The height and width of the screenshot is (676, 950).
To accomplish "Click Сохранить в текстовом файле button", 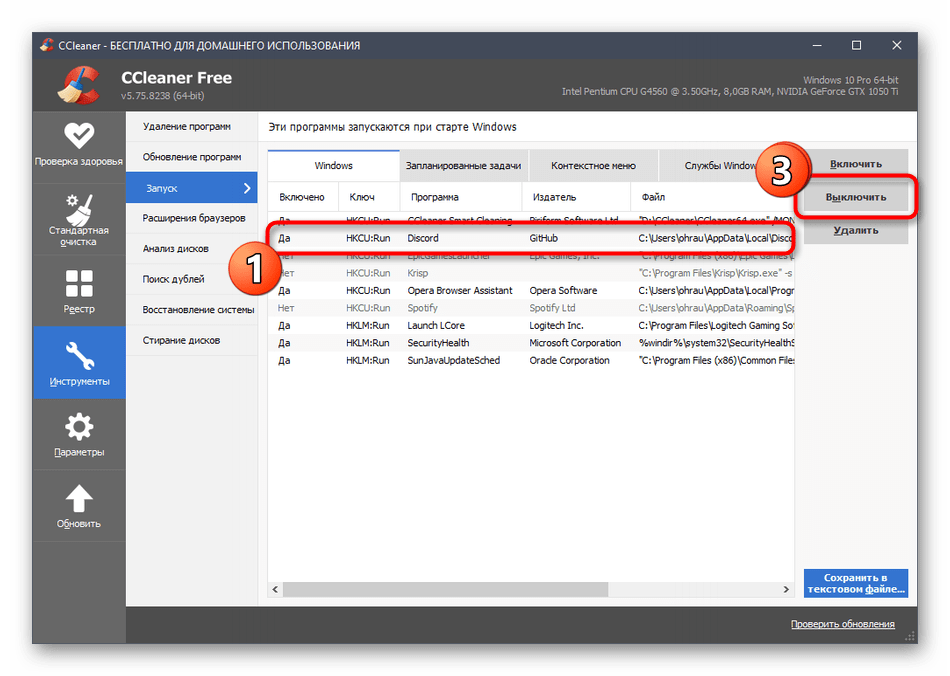I will point(855,583).
